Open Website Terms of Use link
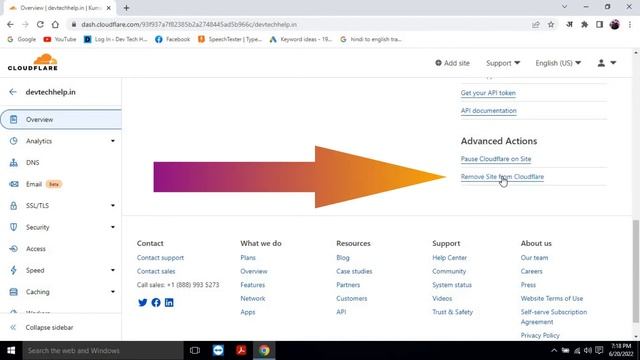The image size is (640, 360). 552,298
